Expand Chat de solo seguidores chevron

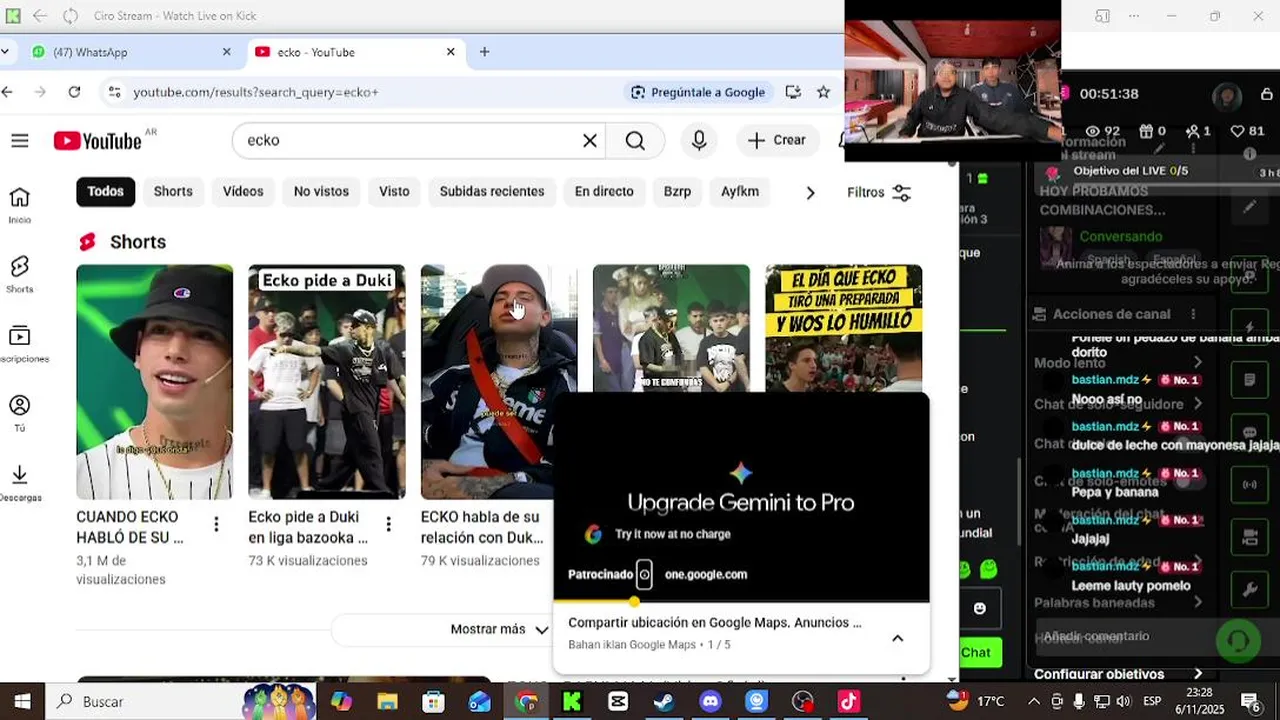click(x=1198, y=404)
